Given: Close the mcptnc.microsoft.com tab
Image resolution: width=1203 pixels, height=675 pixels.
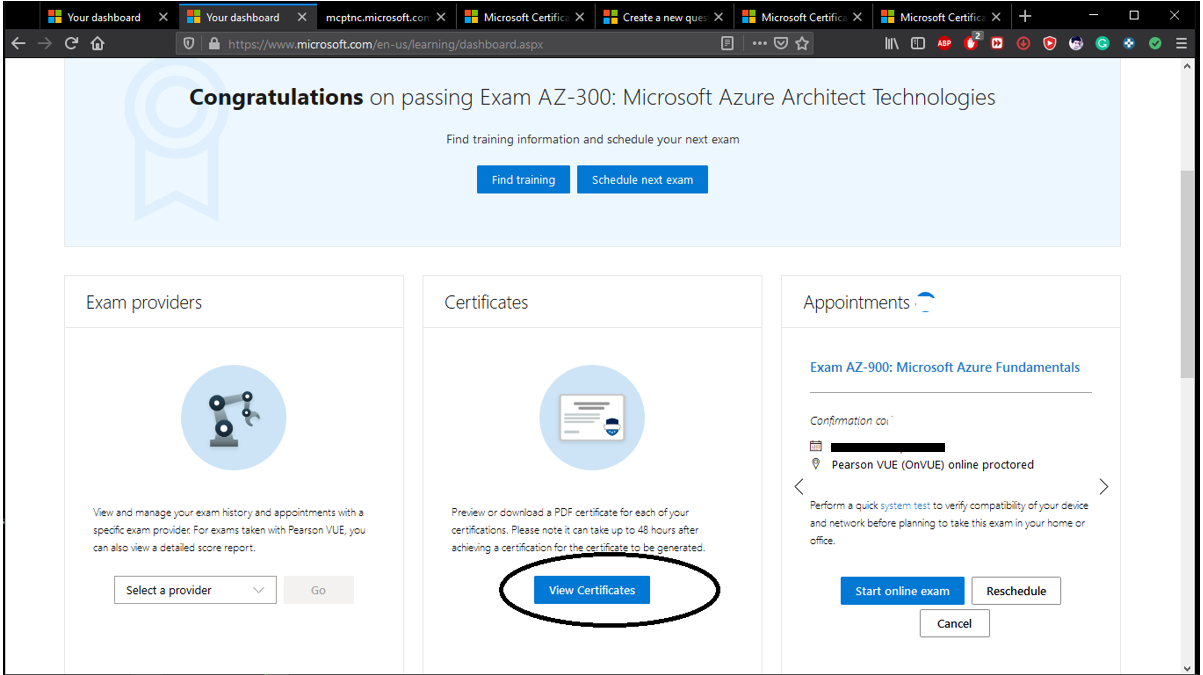Looking at the screenshot, I should [441, 17].
